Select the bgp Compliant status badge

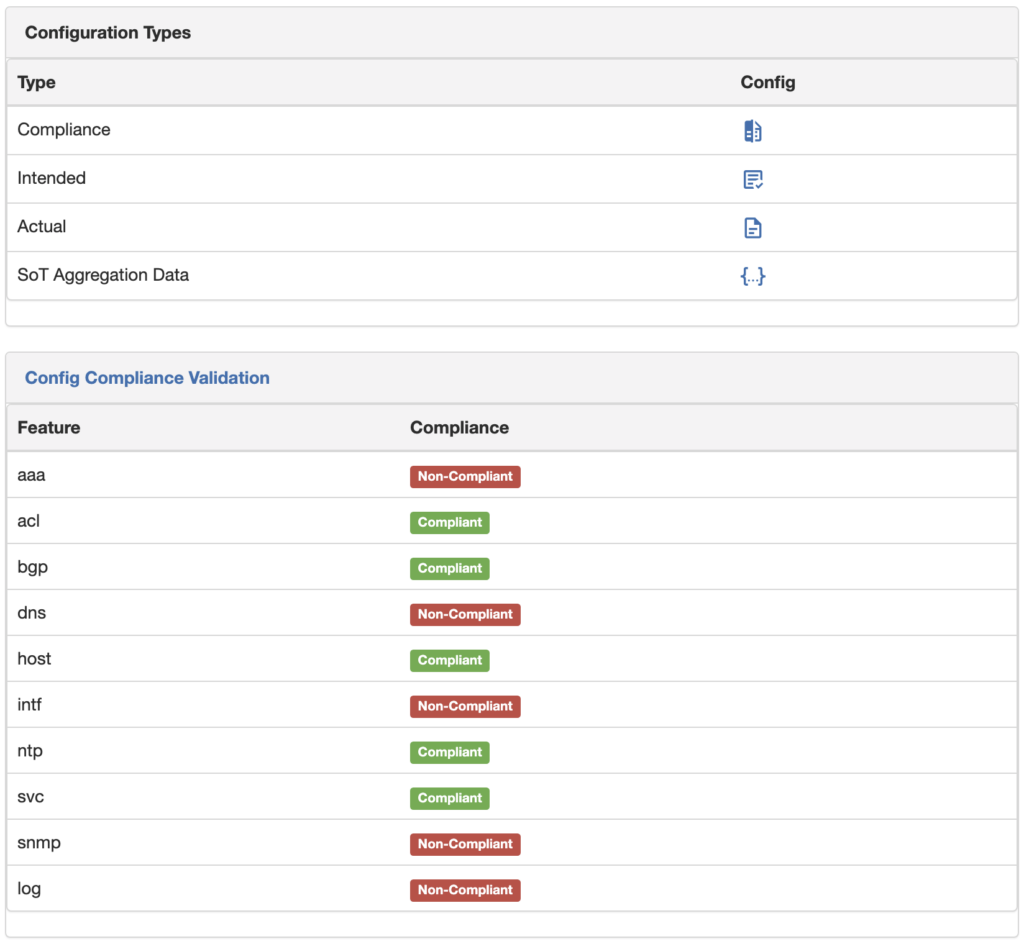point(449,568)
